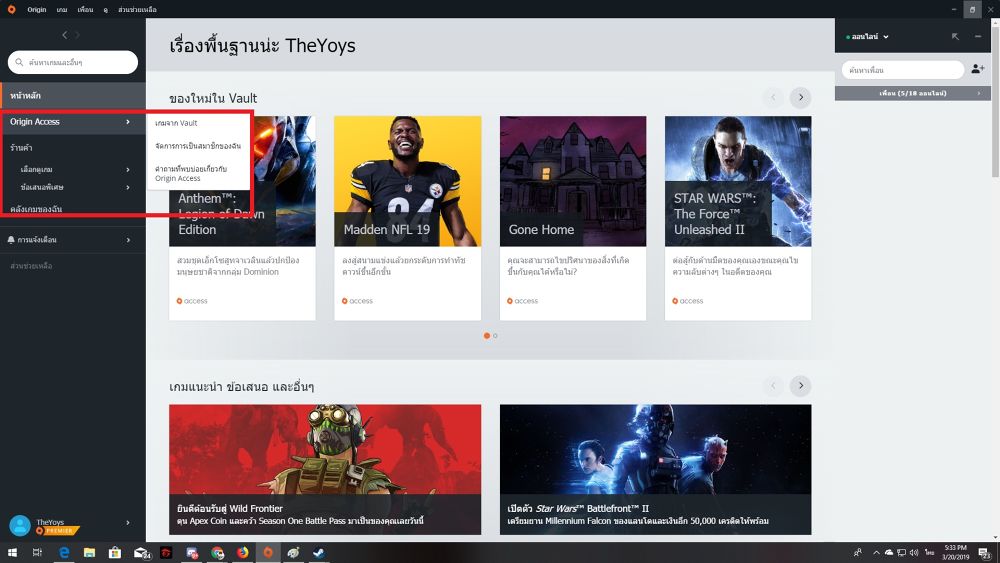Image resolution: width=1000 pixels, height=563 pixels.
Task: Choose manage my membership in flyout
Action: click(198, 146)
